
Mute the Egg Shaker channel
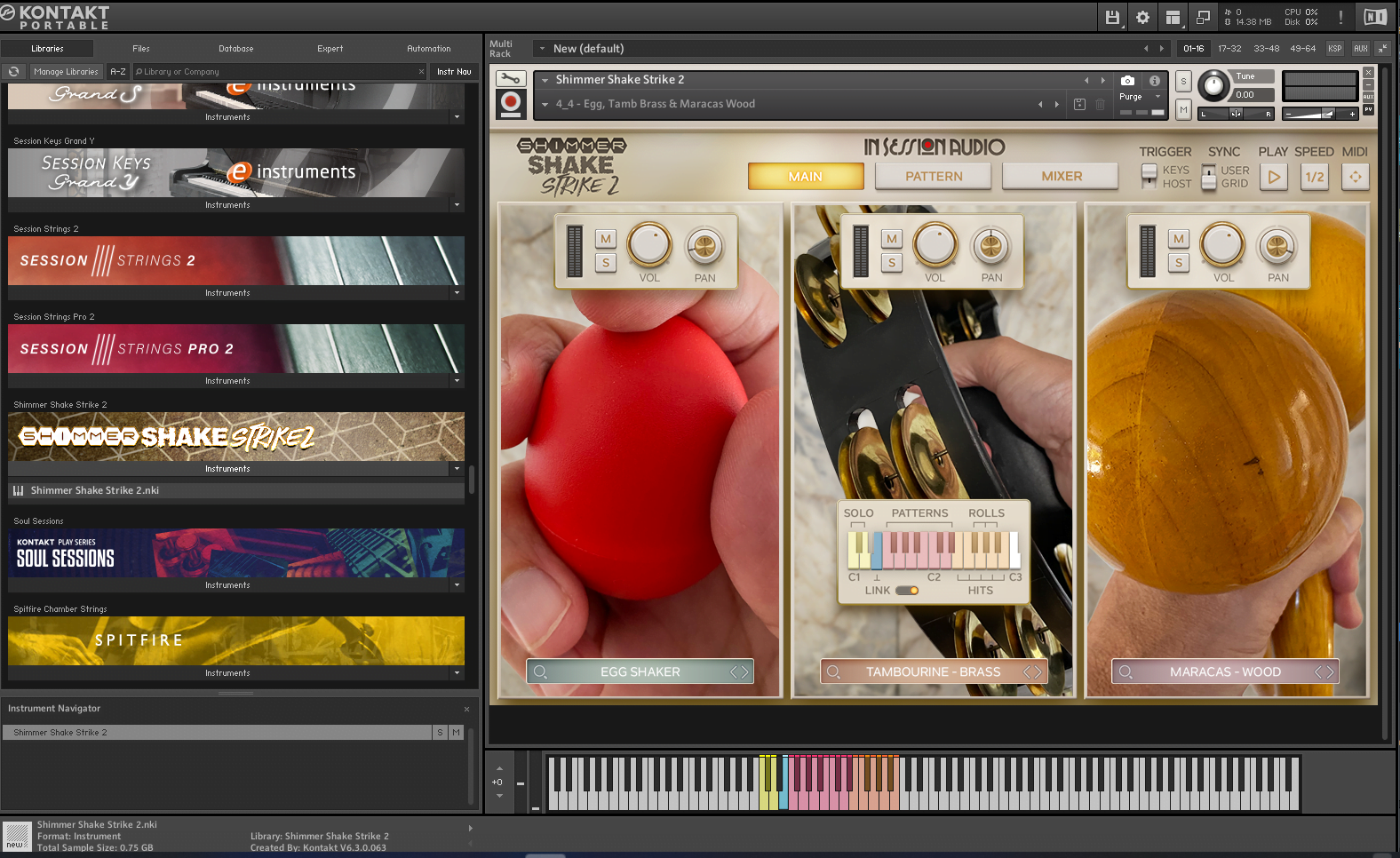[x=606, y=239]
